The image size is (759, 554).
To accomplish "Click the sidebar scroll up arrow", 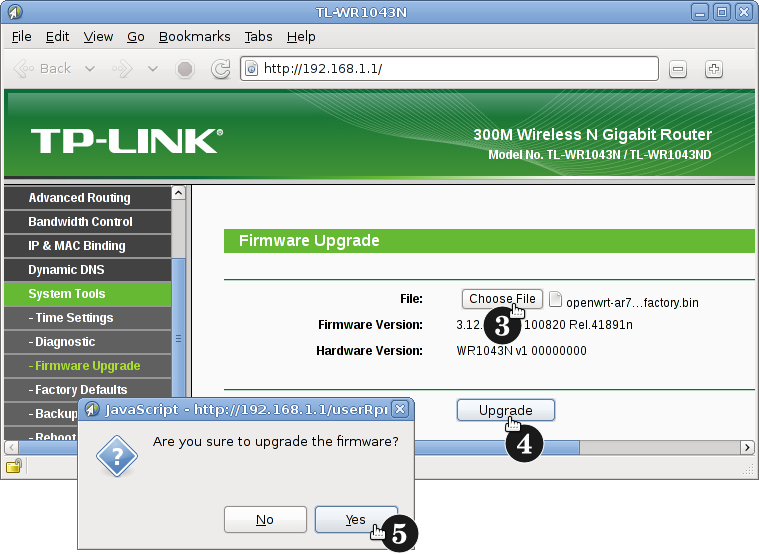I will [x=178, y=193].
